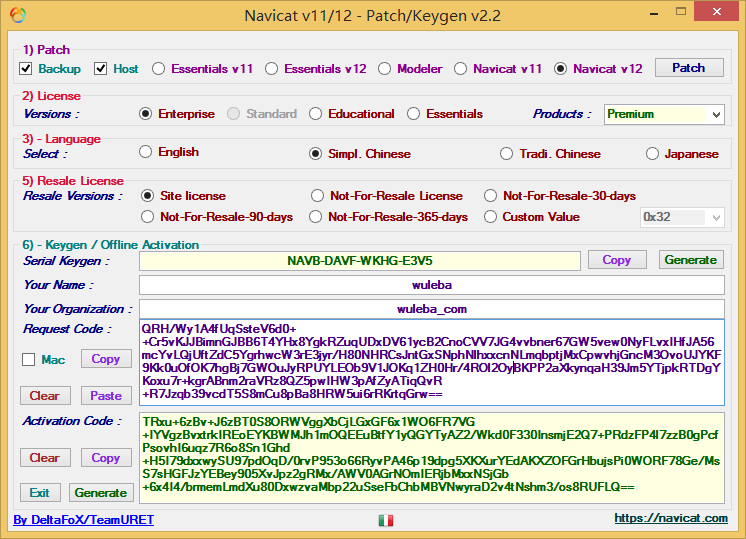Select the Navicat v11 radio button
This screenshot has width=746, height=539.
click(x=461, y=69)
